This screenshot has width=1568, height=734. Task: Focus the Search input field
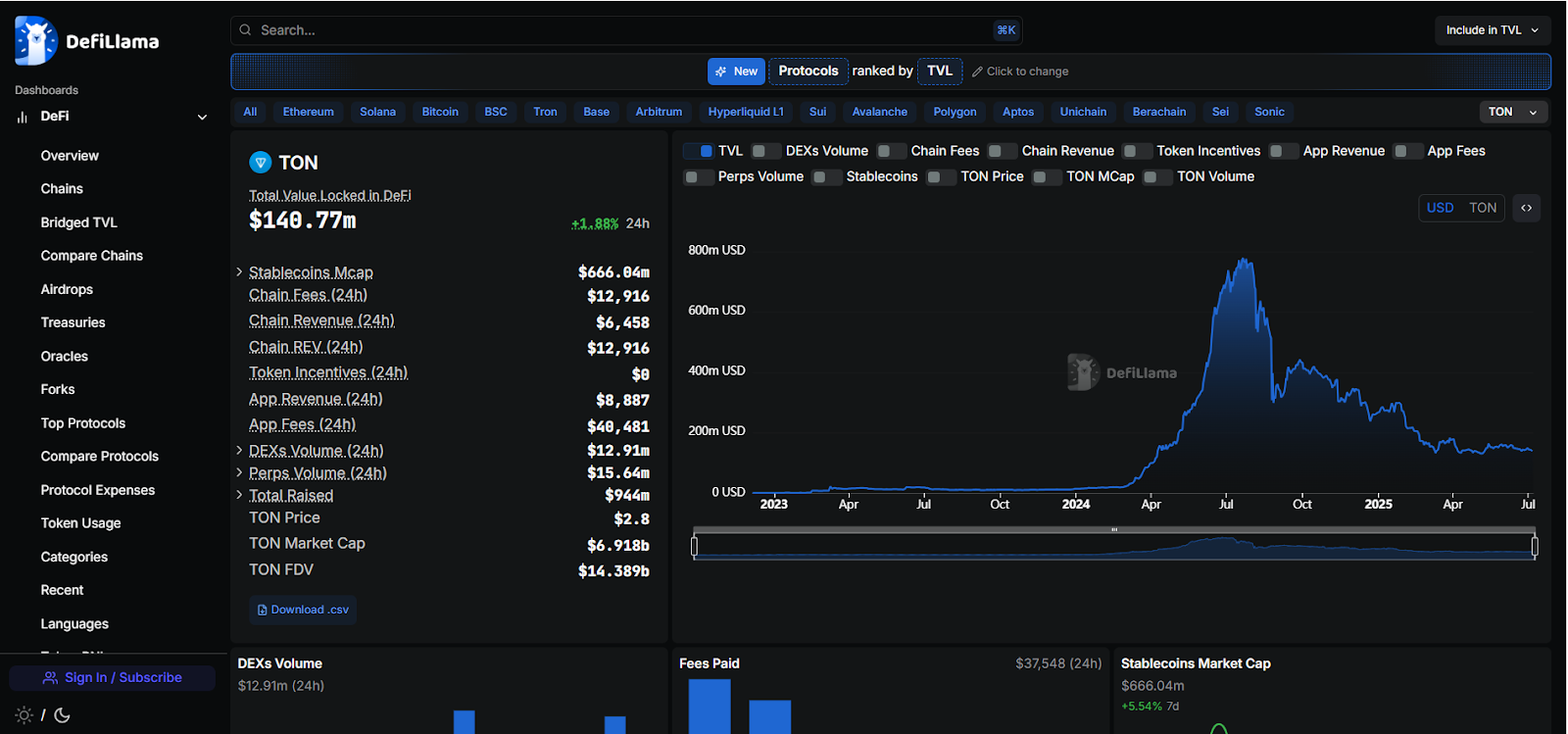pyautogui.click(x=626, y=30)
